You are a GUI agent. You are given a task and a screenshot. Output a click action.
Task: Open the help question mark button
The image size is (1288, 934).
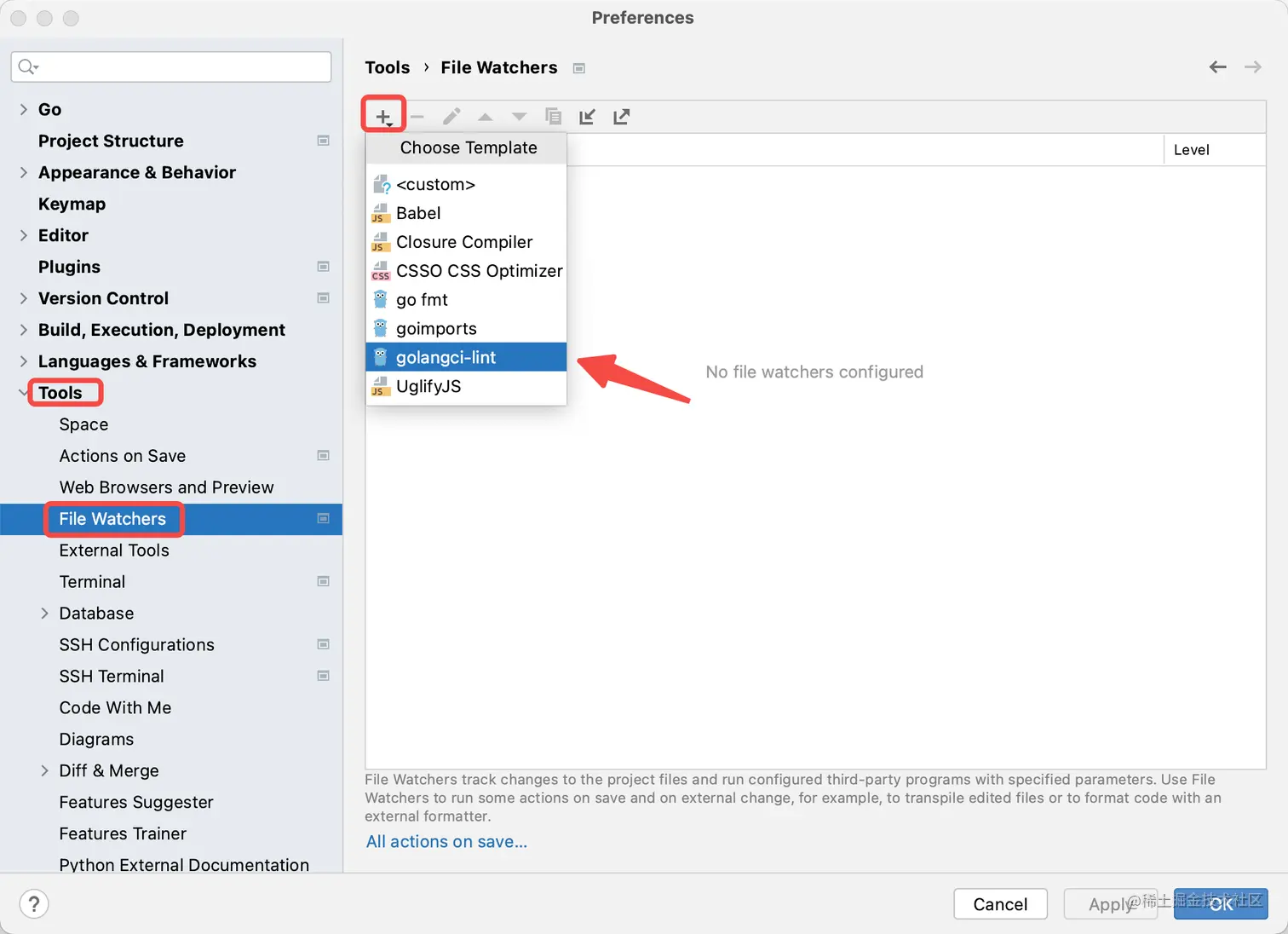[34, 904]
